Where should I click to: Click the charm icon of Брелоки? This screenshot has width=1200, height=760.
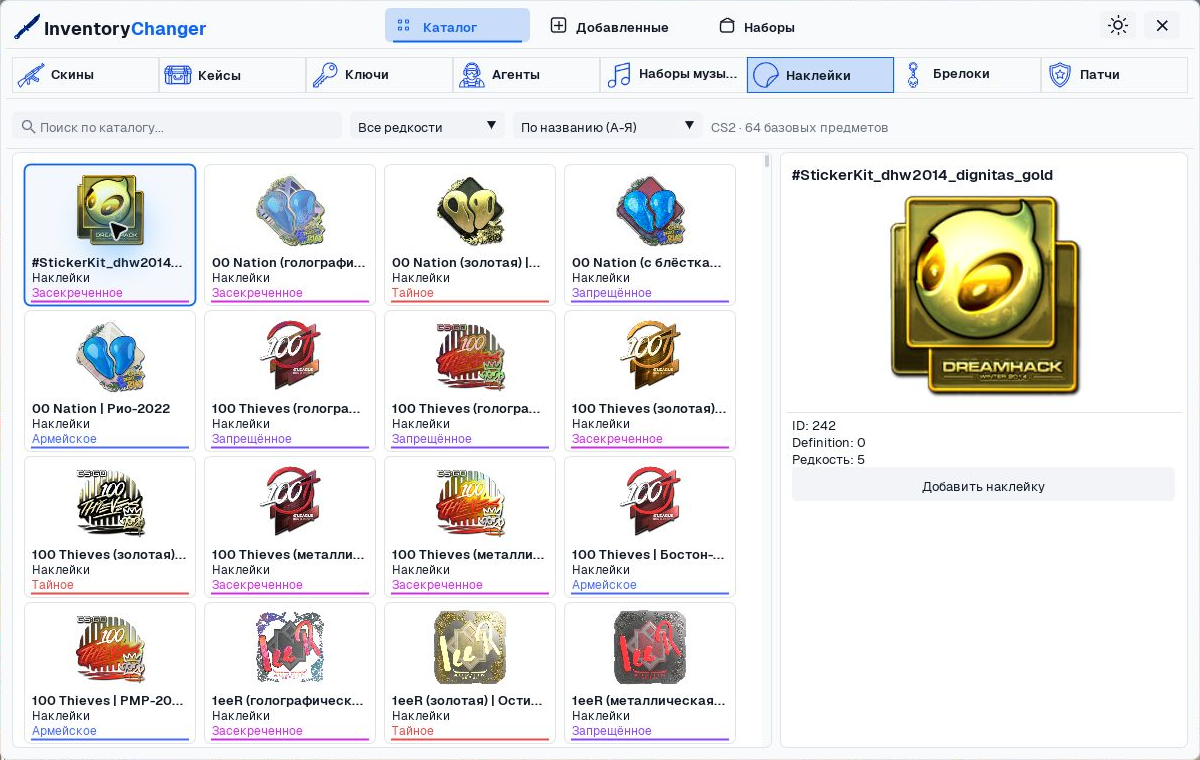(x=913, y=75)
